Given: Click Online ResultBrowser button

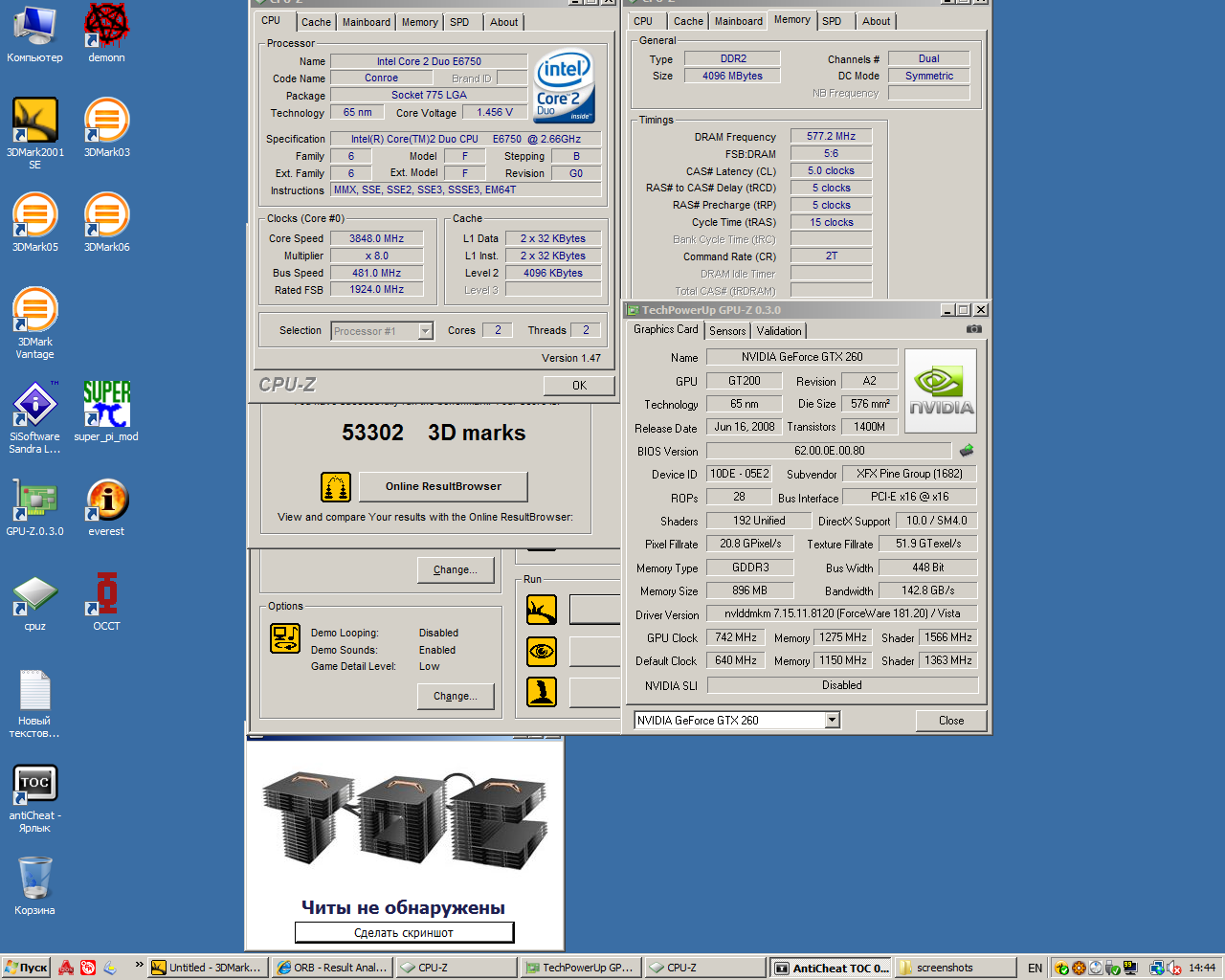Looking at the screenshot, I should [443, 486].
